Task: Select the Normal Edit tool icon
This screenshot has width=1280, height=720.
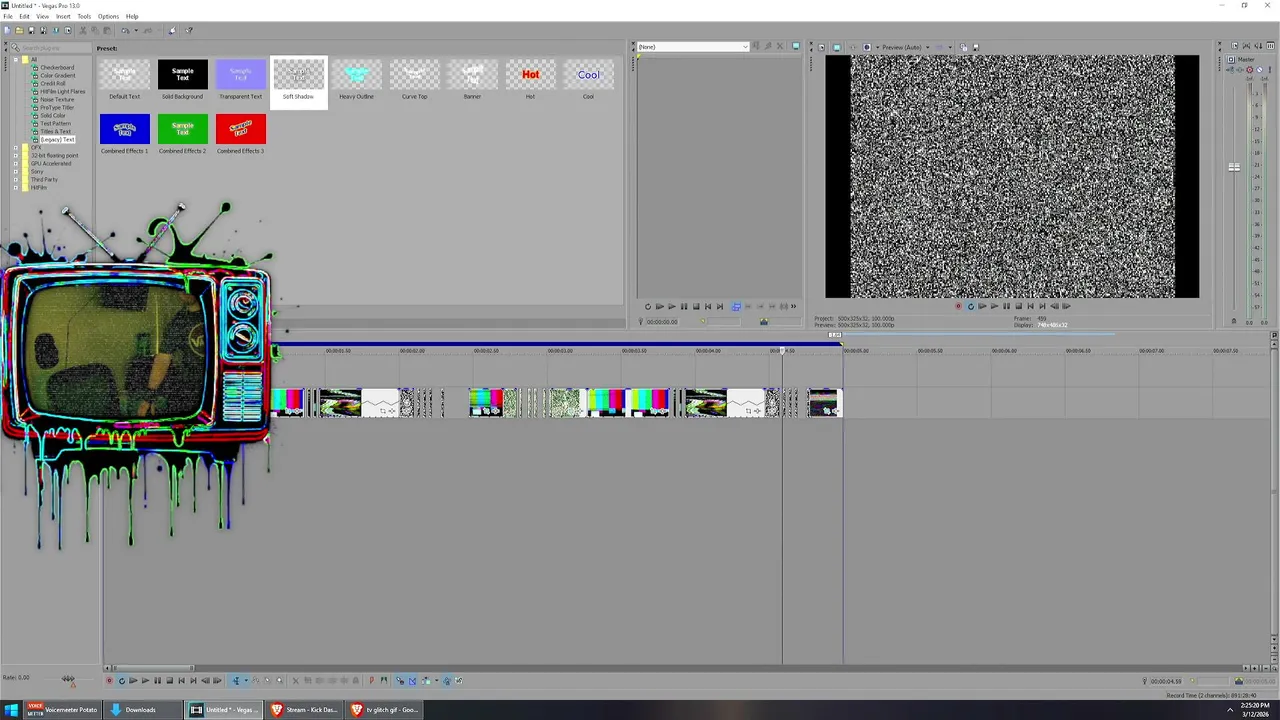Action: [x=236, y=681]
